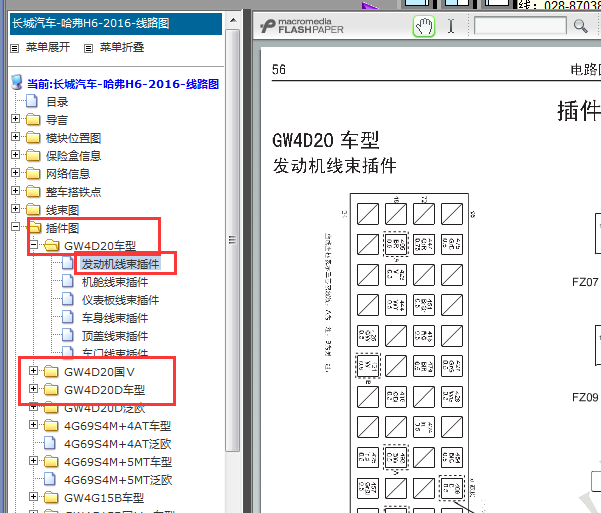Select the hand pan tool in FlashPaper
This screenshot has height=513, width=601.
click(424, 26)
